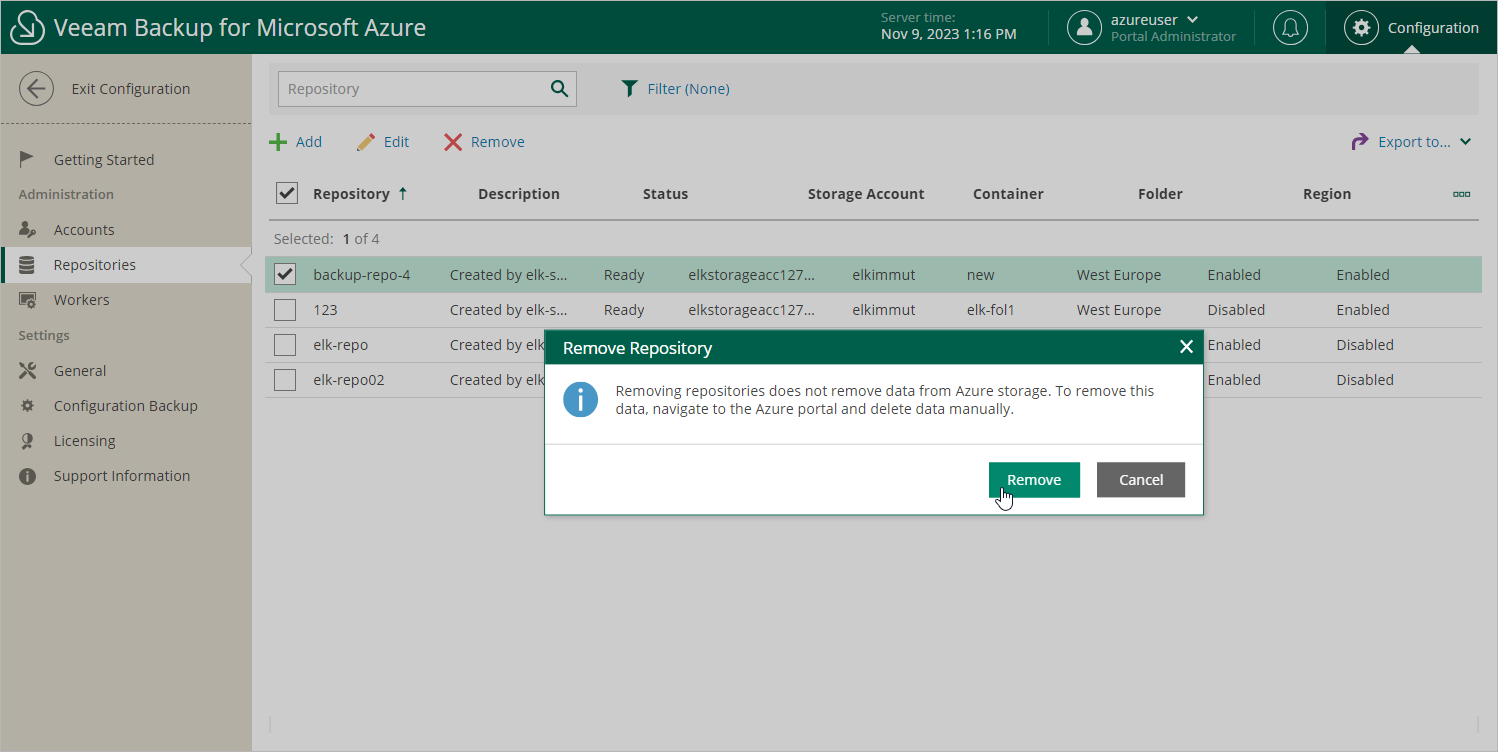Click the Storage Account column header
Viewport: 1498px width, 752px height.
[866, 194]
